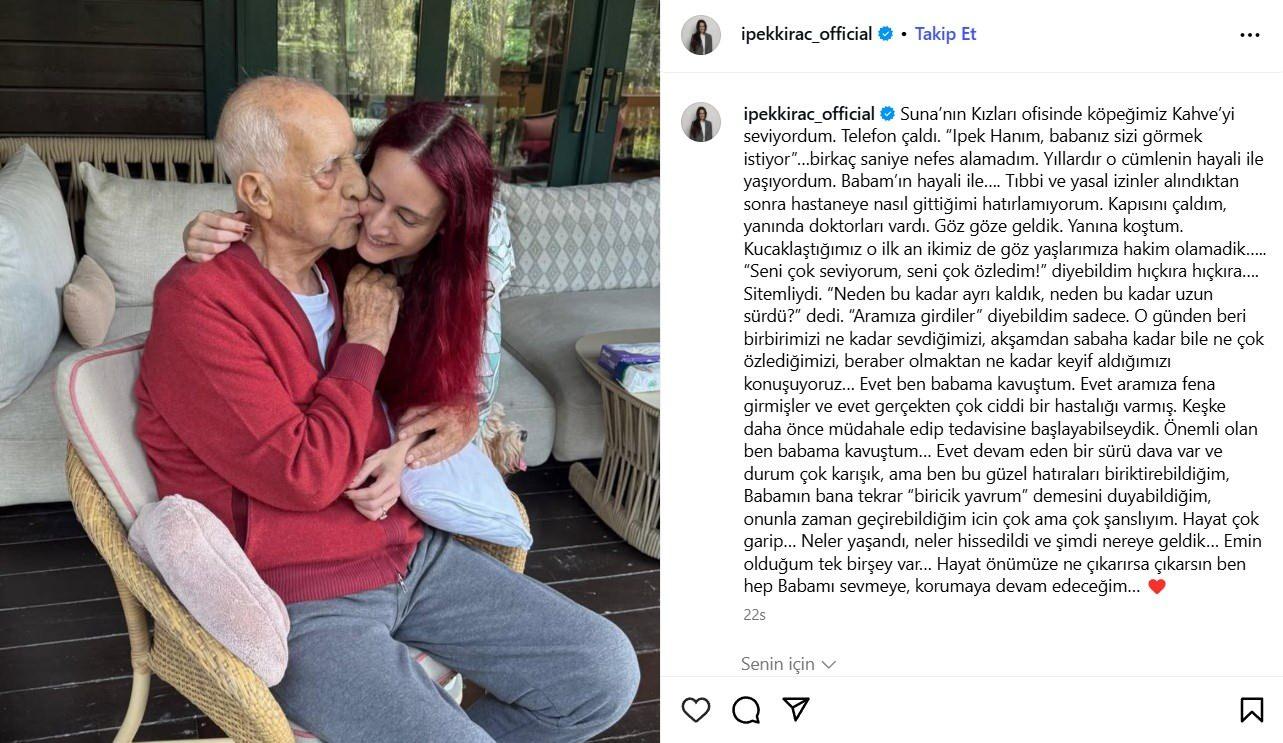Click the chevron next to Senin için
1283x743 pixels.
(828, 665)
